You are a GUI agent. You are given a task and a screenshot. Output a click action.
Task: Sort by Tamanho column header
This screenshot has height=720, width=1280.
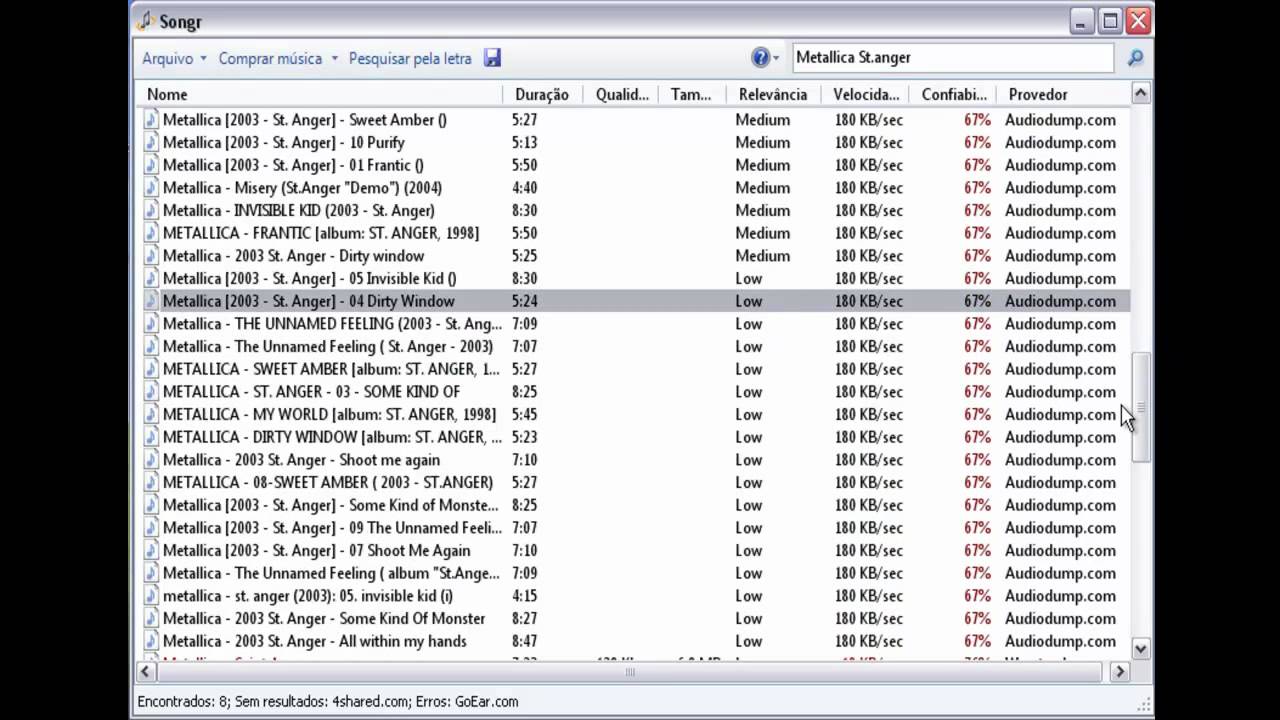pos(691,94)
